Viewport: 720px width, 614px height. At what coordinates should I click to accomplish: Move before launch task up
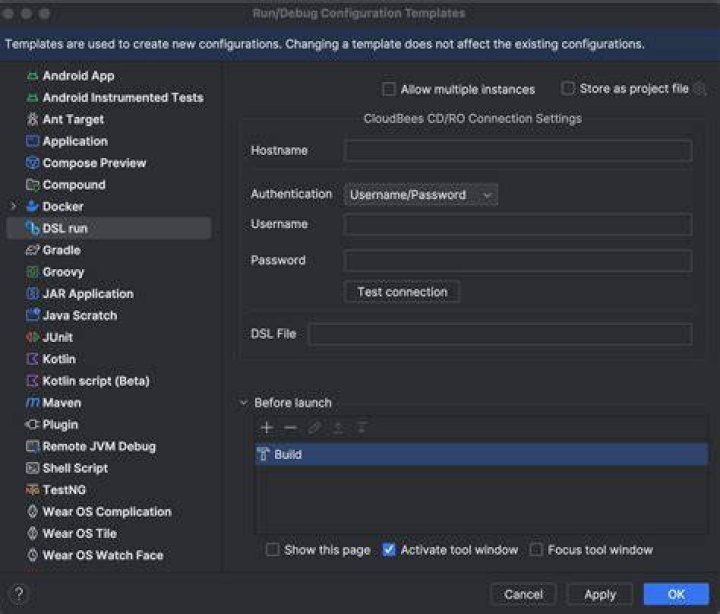pyautogui.click(x=338, y=428)
